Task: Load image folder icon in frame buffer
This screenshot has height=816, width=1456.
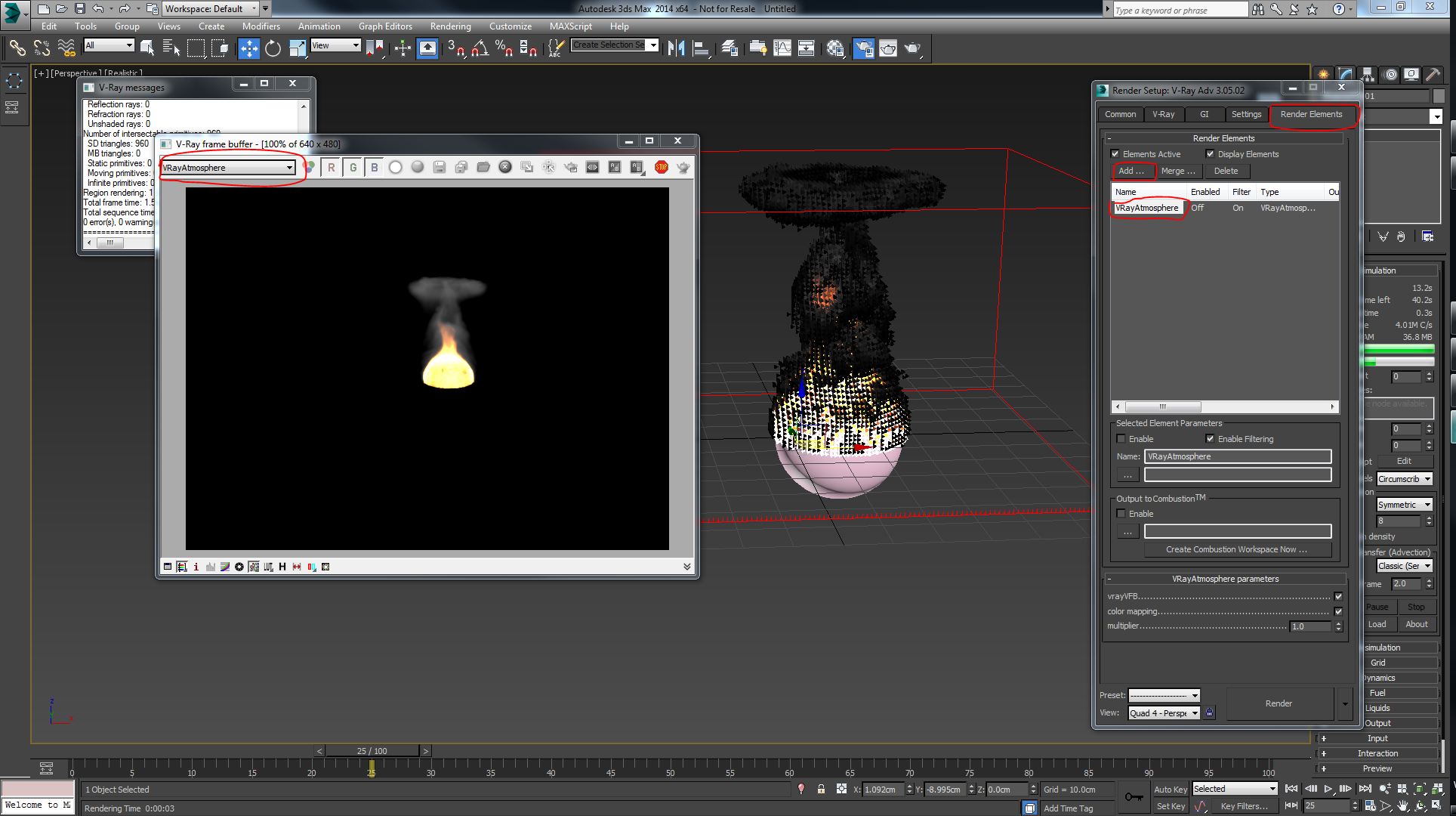Action: pyautogui.click(x=483, y=168)
